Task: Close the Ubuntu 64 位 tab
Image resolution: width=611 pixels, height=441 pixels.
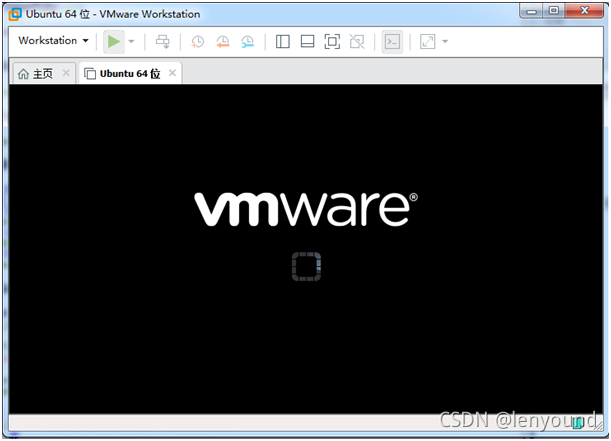Action: tap(172, 73)
